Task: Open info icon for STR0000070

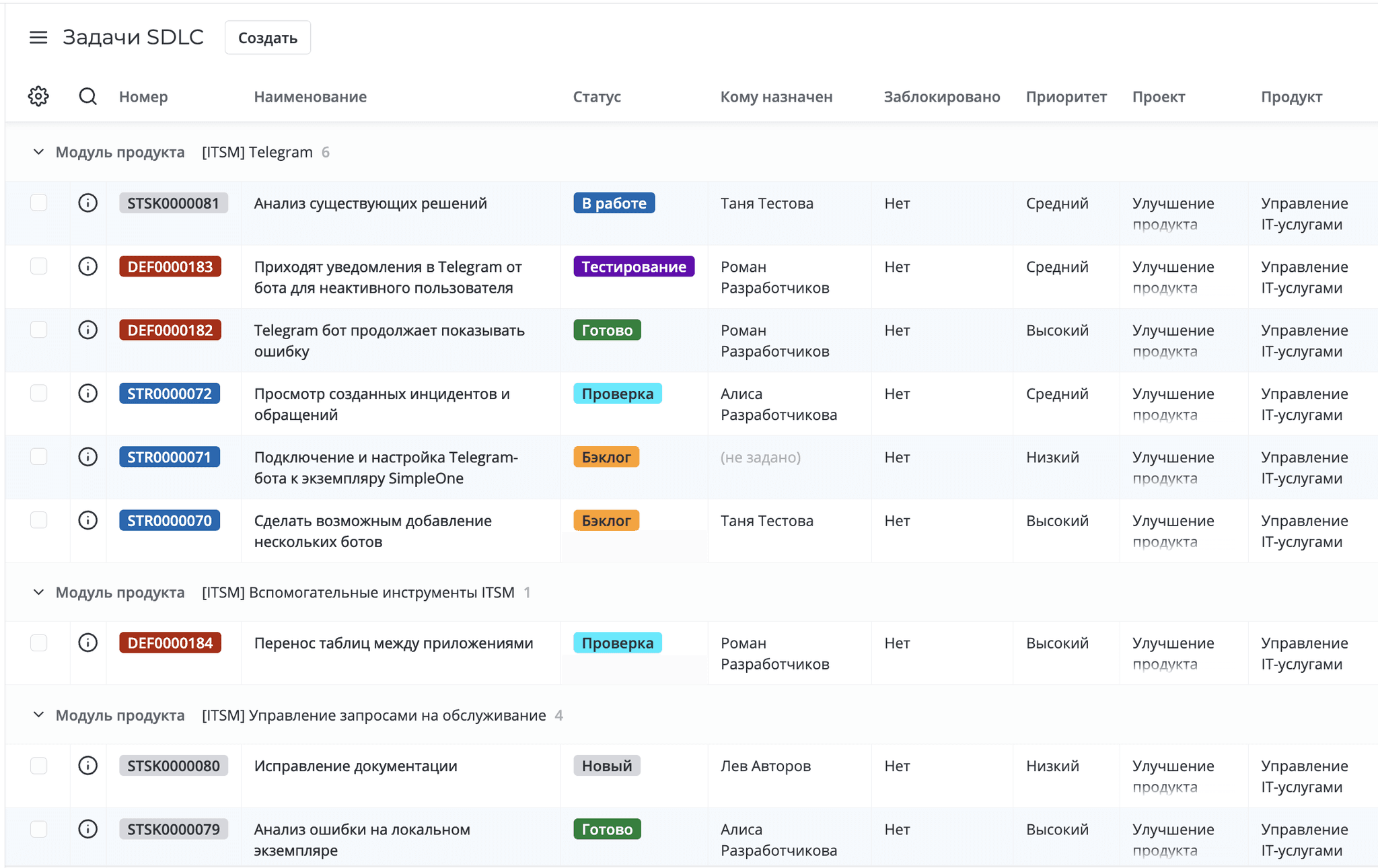Action: click(88, 520)
